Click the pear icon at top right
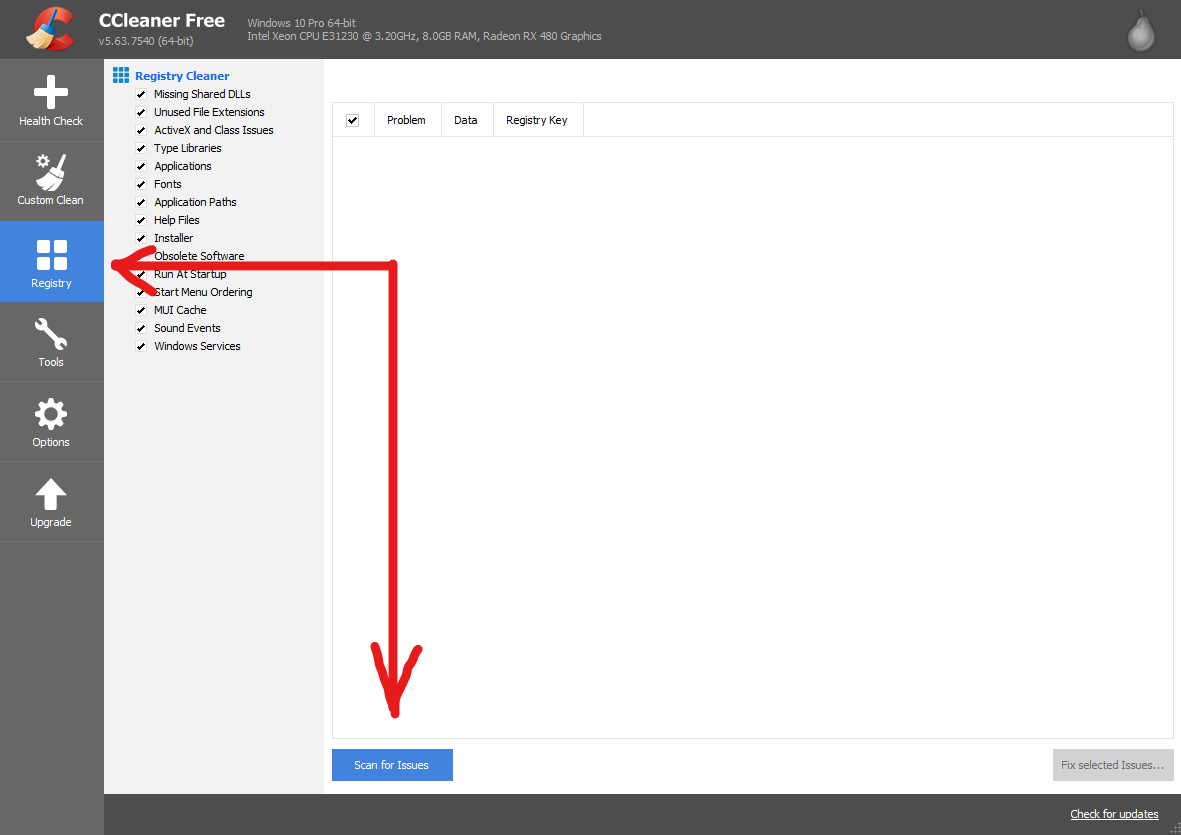The height and width of the screenshot is (835, 1181). [x=1141, y=30]
